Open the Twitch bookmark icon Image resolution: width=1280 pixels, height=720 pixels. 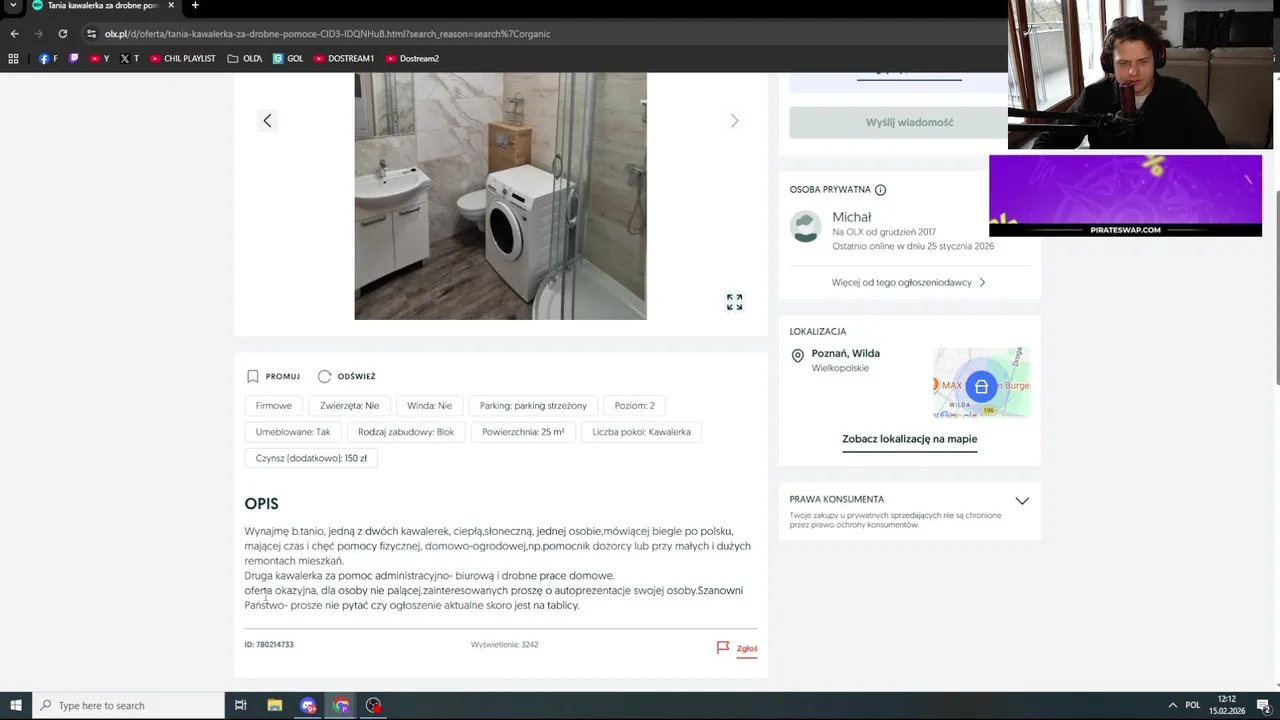pyautogui.click(x=74, y=59)
